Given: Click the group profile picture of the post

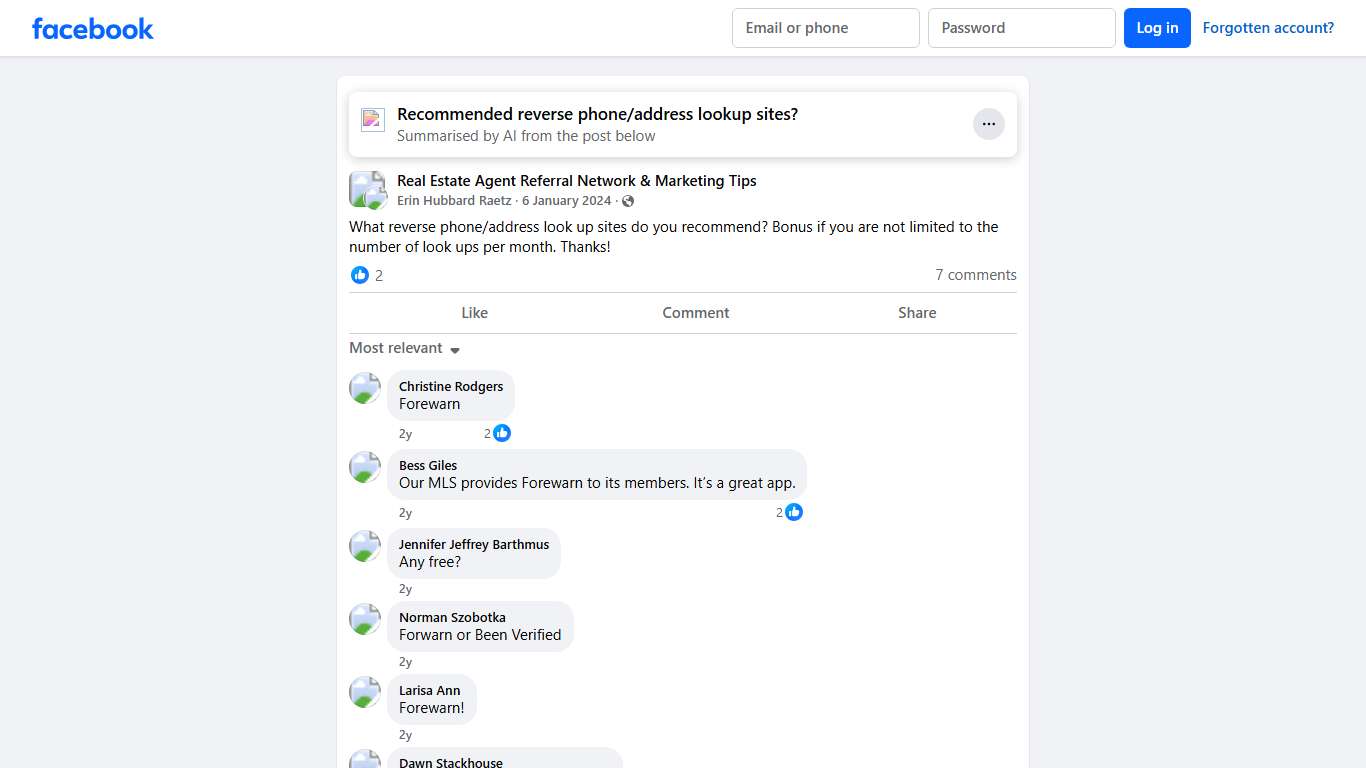Looking at the screenshot, I should 367,189.
